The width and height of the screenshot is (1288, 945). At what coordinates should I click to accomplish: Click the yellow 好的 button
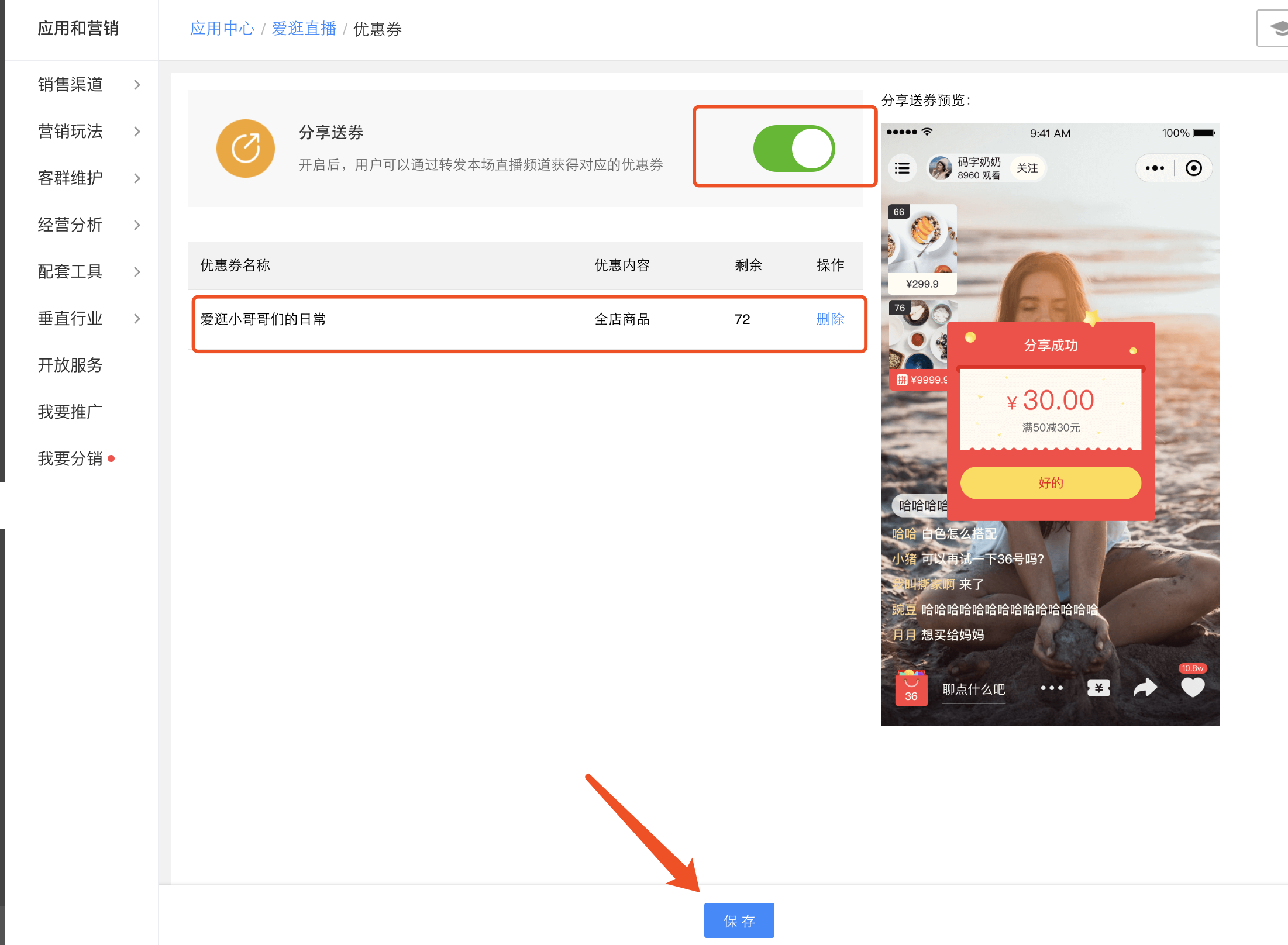tap(1051, 483)
